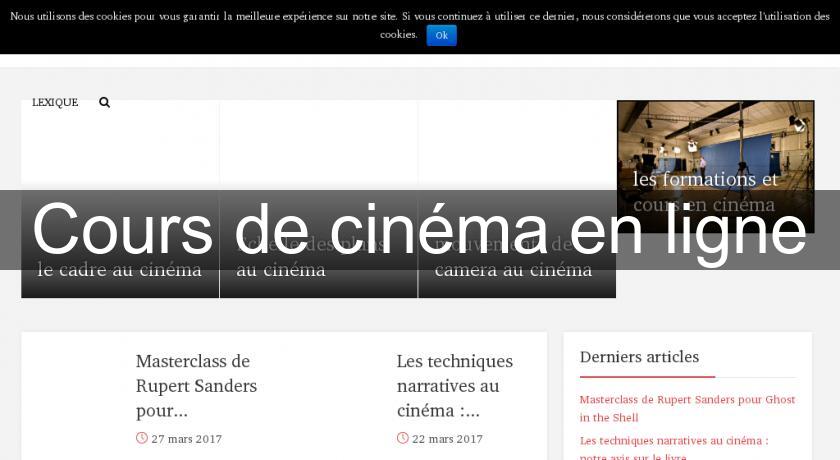Image resolution: width=840 pixels, height=460 pixels.
Task: Click clock icon beside 27 mars 2017
Action: click(141, 438)
